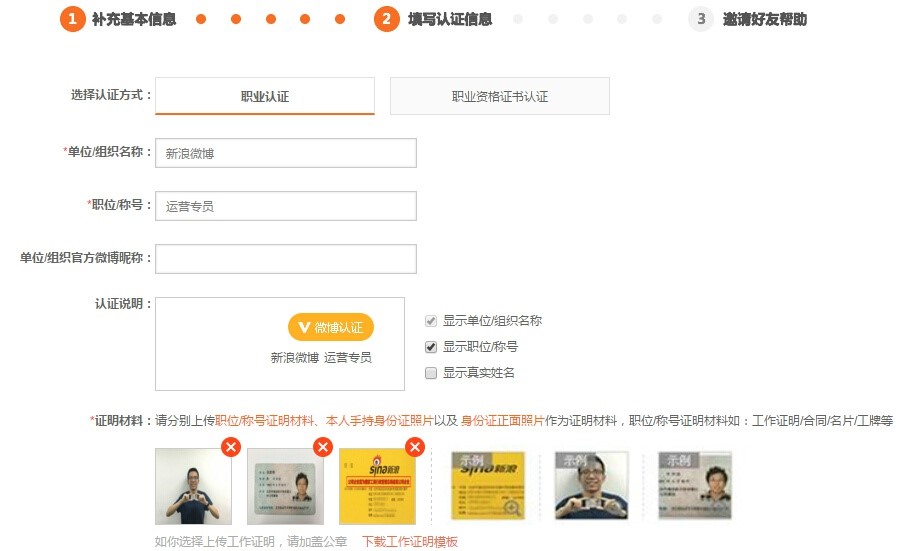
Task: Click step 2 circle 填写认证信息
Action: (x=387, y=19)
